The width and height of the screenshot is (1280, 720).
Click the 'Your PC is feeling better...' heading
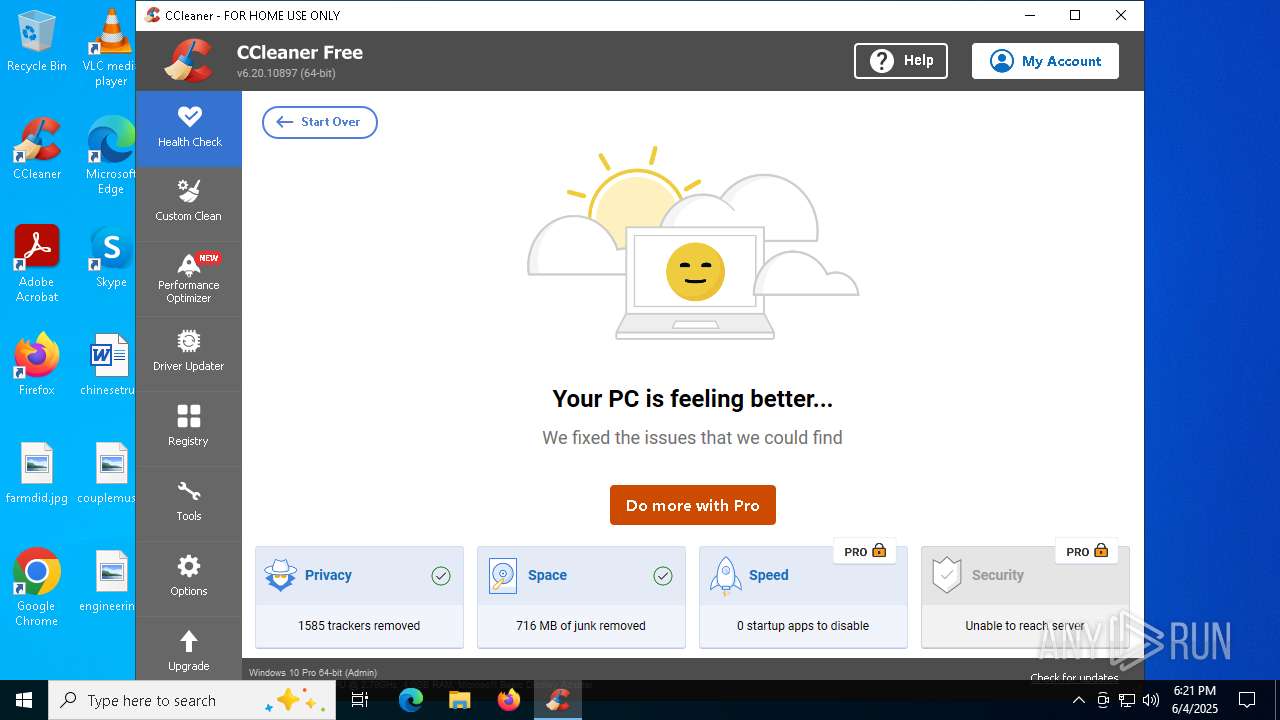(693, 399)
